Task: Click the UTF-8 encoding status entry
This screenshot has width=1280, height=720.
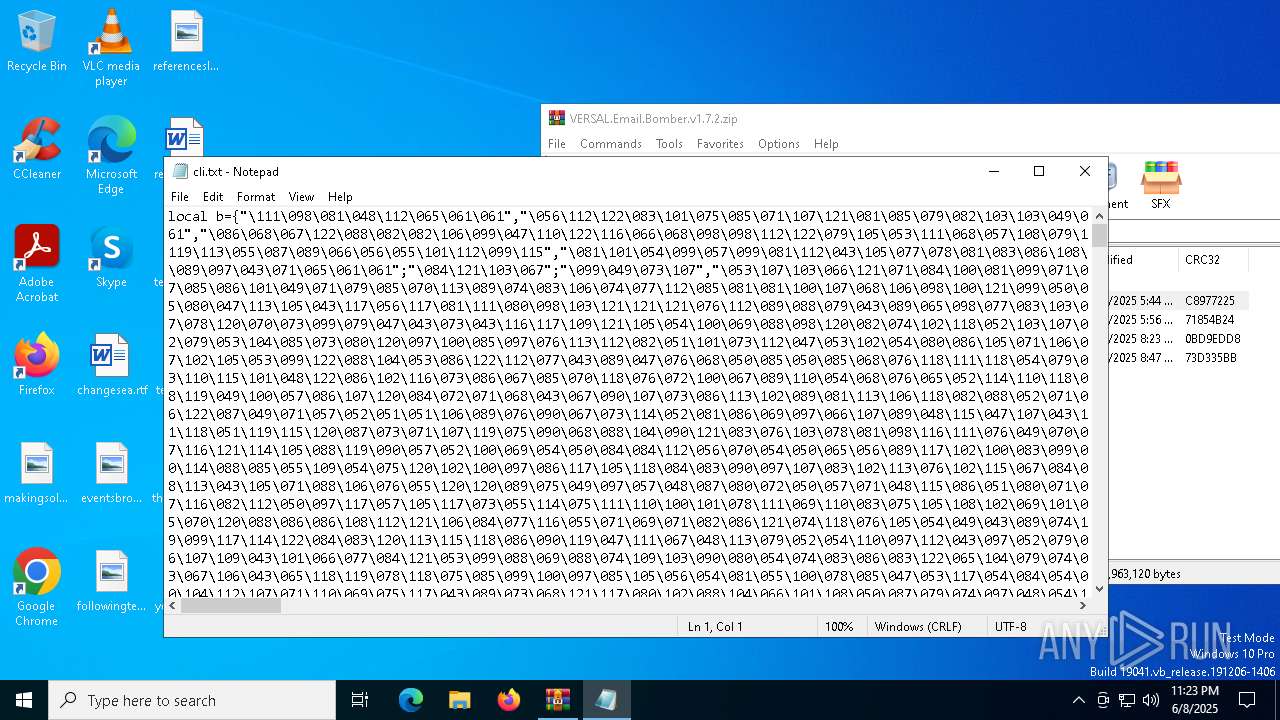Action: 1010,627
